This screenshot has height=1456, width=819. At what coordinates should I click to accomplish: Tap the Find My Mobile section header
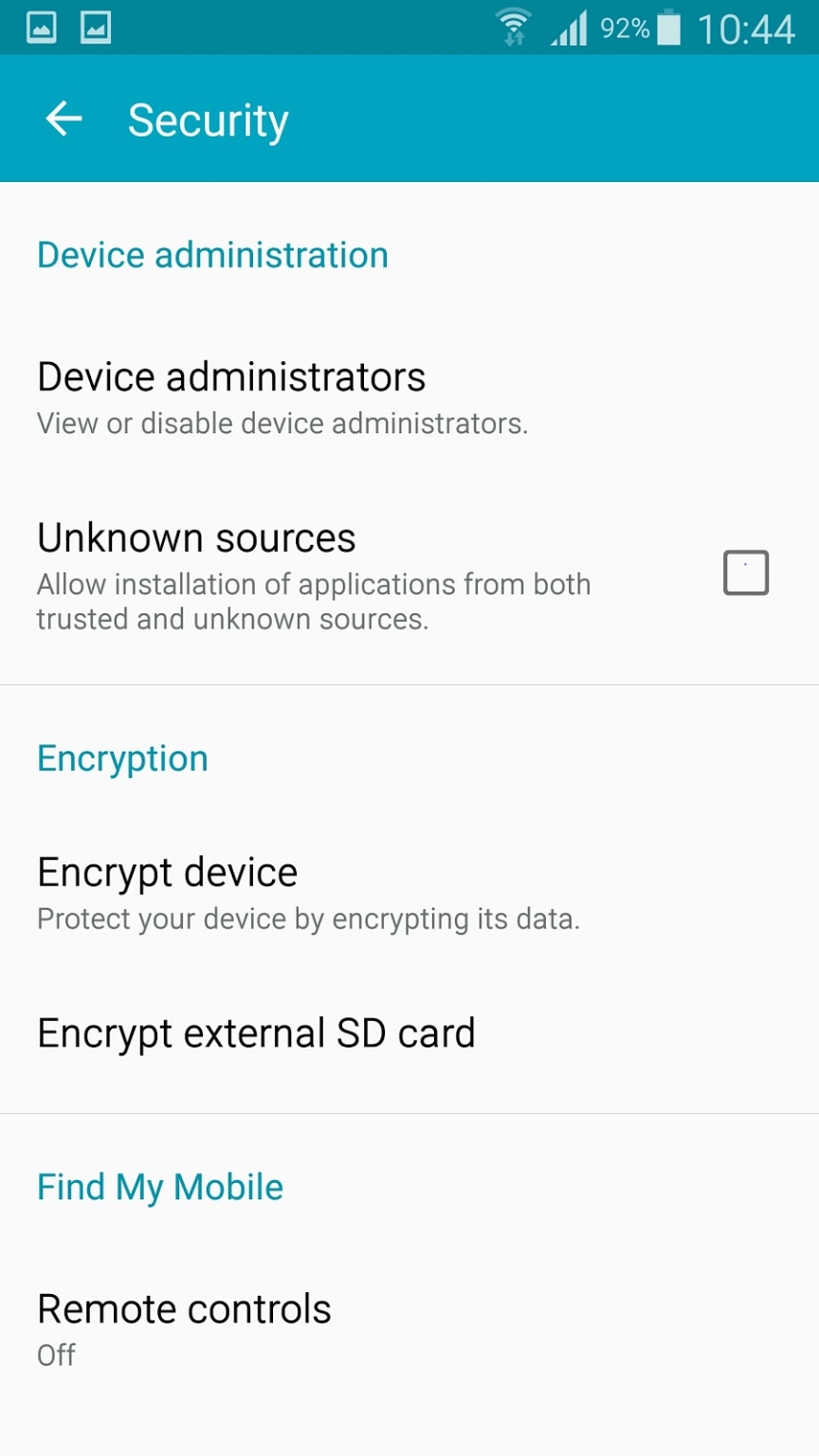click(x=160, y=1187)
